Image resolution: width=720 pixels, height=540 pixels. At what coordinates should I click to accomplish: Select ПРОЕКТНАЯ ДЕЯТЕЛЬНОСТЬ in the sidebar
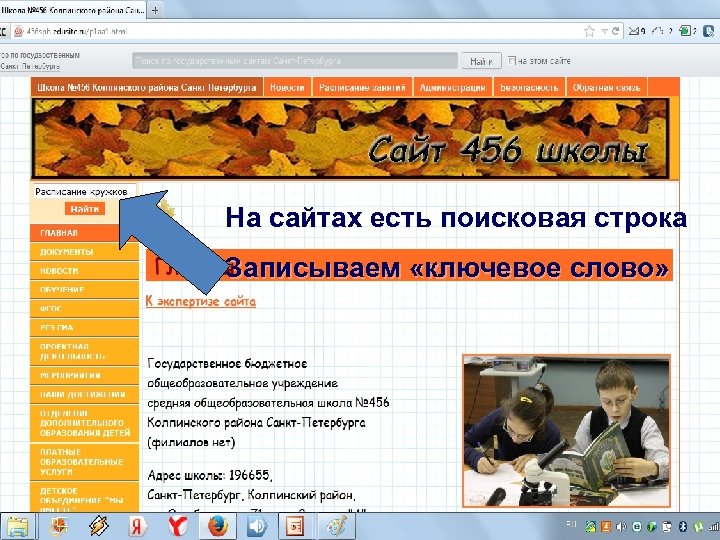pyautogui.click(x=84, y=351)
